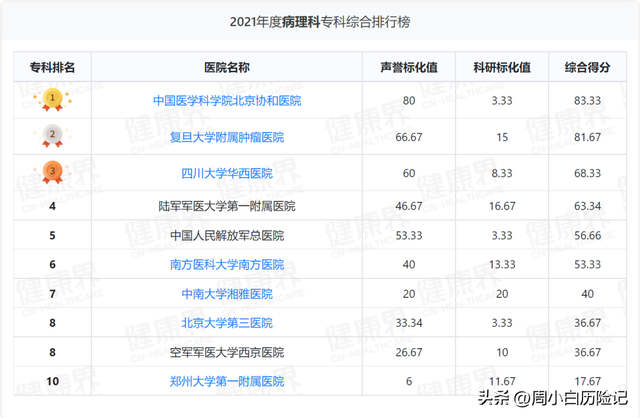Click total score 56.66 cell

(x=588, y=236)
